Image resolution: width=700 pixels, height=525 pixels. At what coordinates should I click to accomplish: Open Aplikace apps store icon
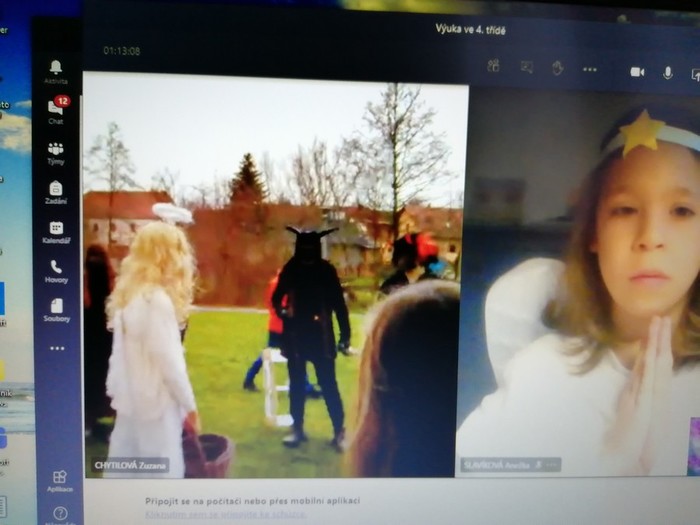(x=60, y=479)
